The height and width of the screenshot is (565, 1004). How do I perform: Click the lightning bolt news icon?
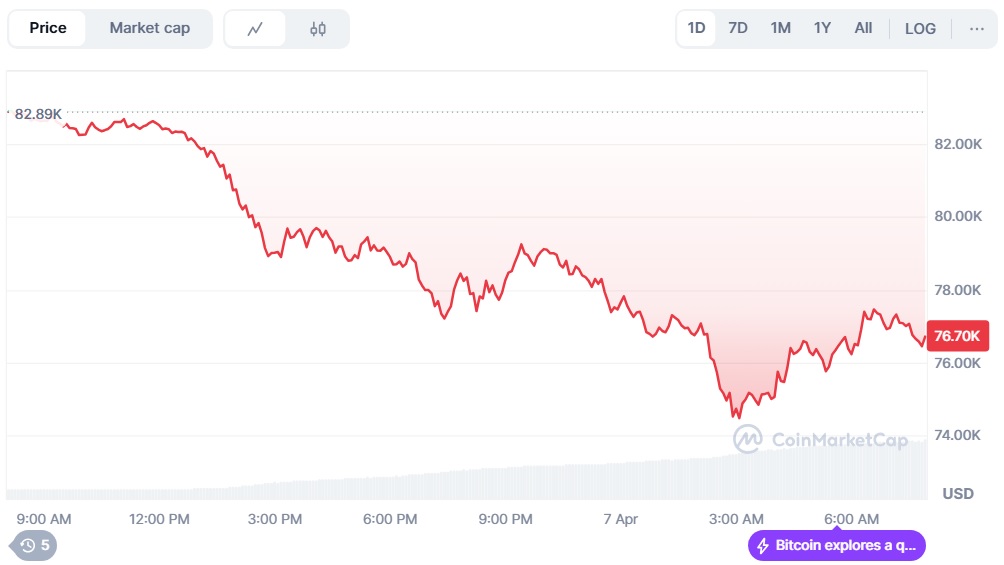click(763, 545)
